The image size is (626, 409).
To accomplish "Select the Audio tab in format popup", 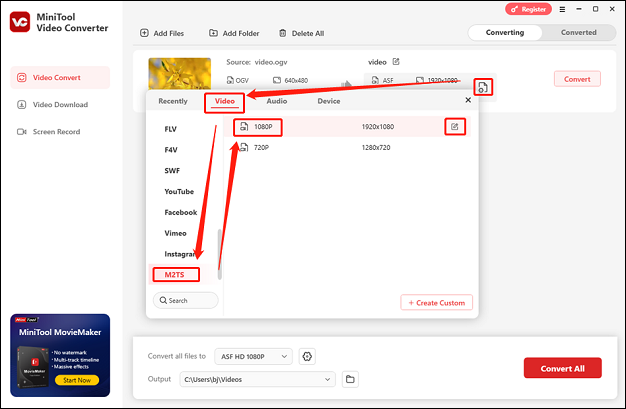I will pos(277,101).
